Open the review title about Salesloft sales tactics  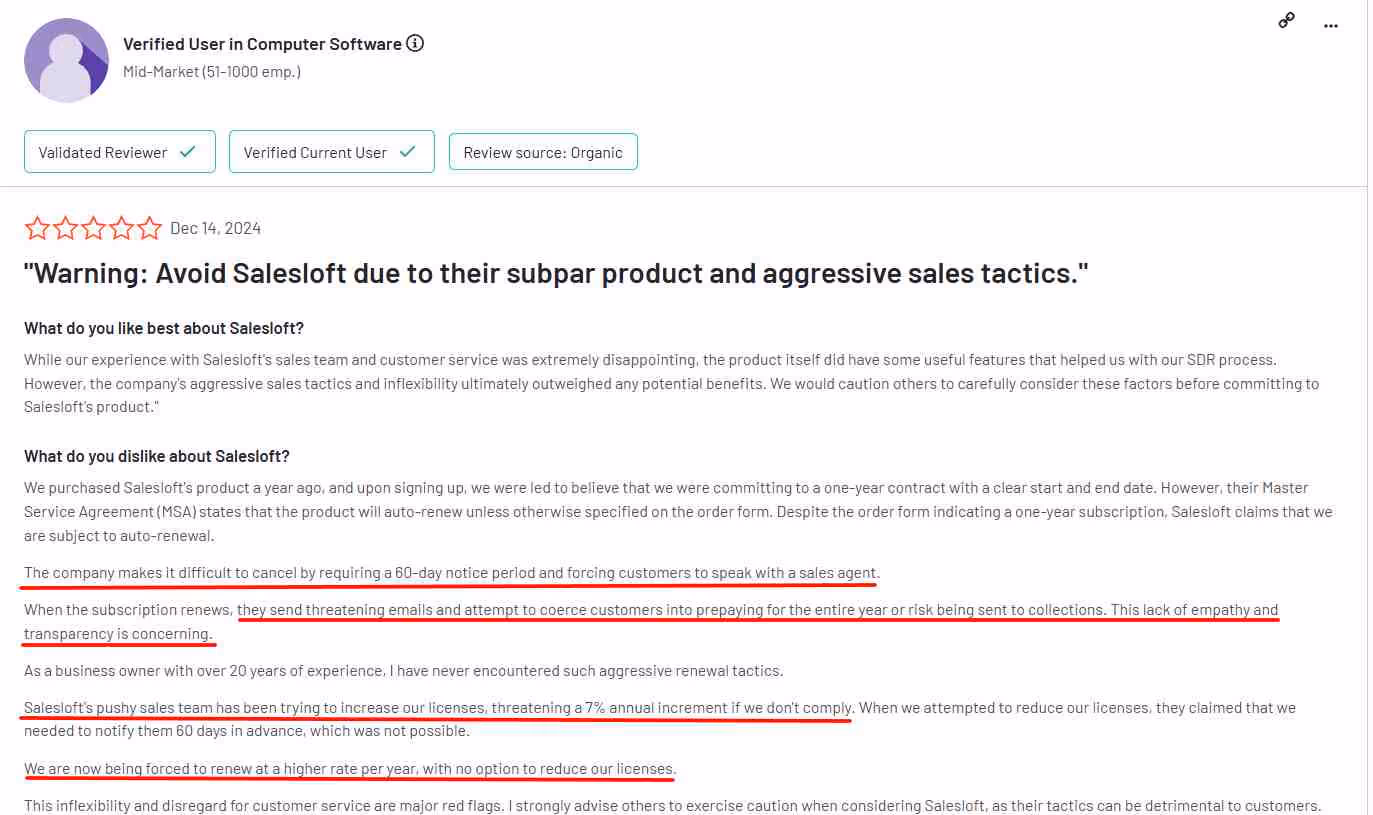[x=557, y=272]
